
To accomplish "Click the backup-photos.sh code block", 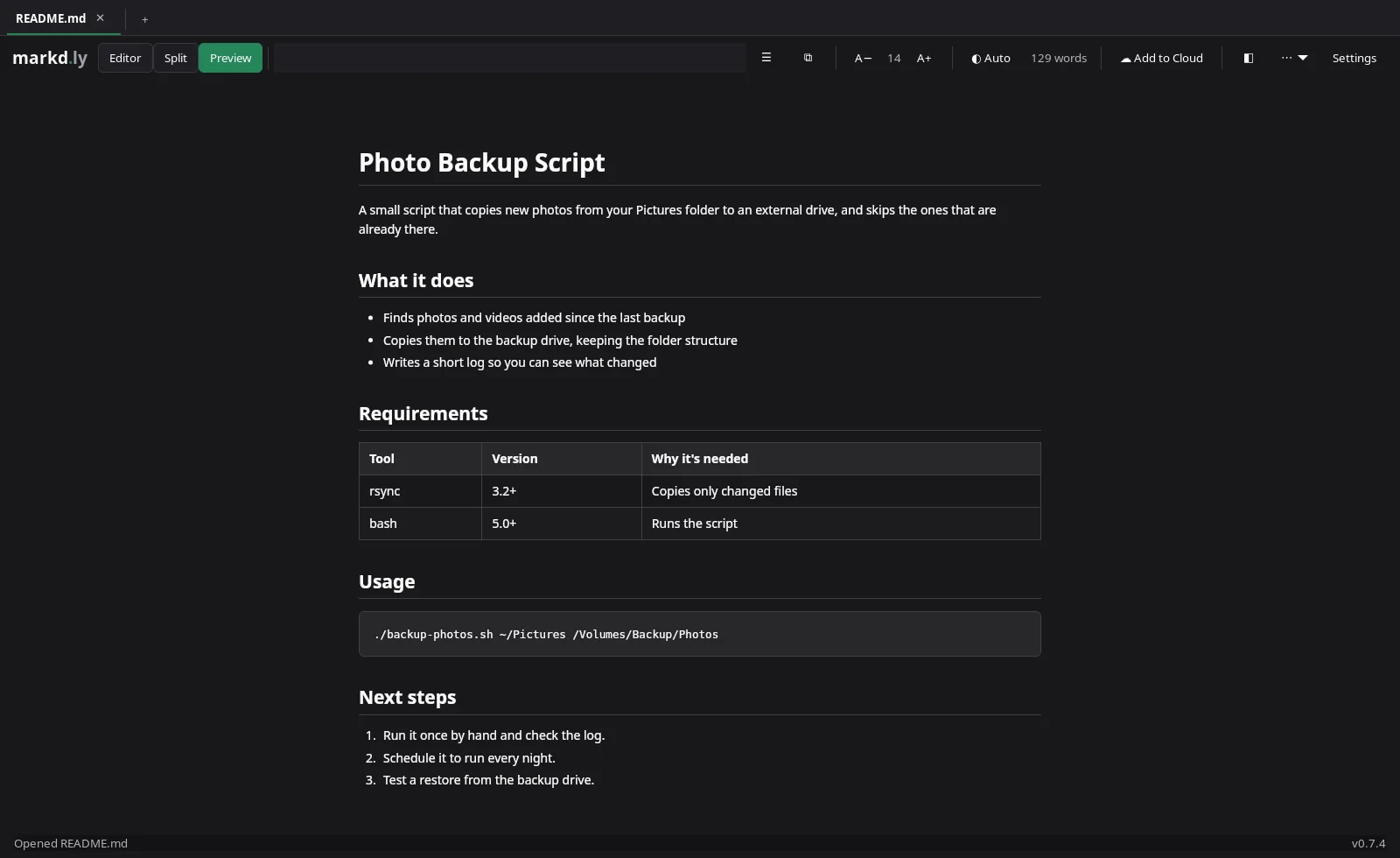I will (x=699, y=634).
